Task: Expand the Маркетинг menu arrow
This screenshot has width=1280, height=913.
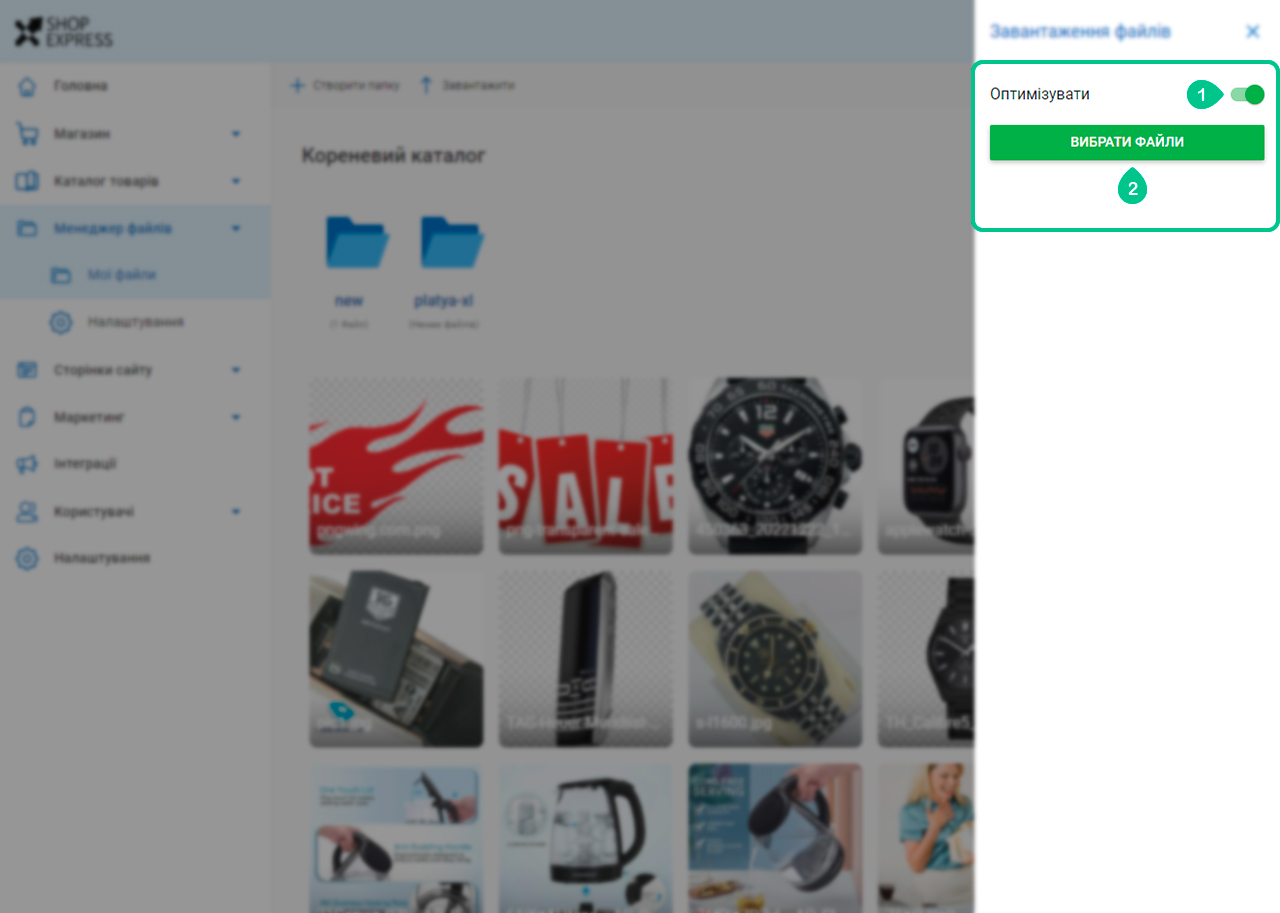Action: tap(236, 417)
